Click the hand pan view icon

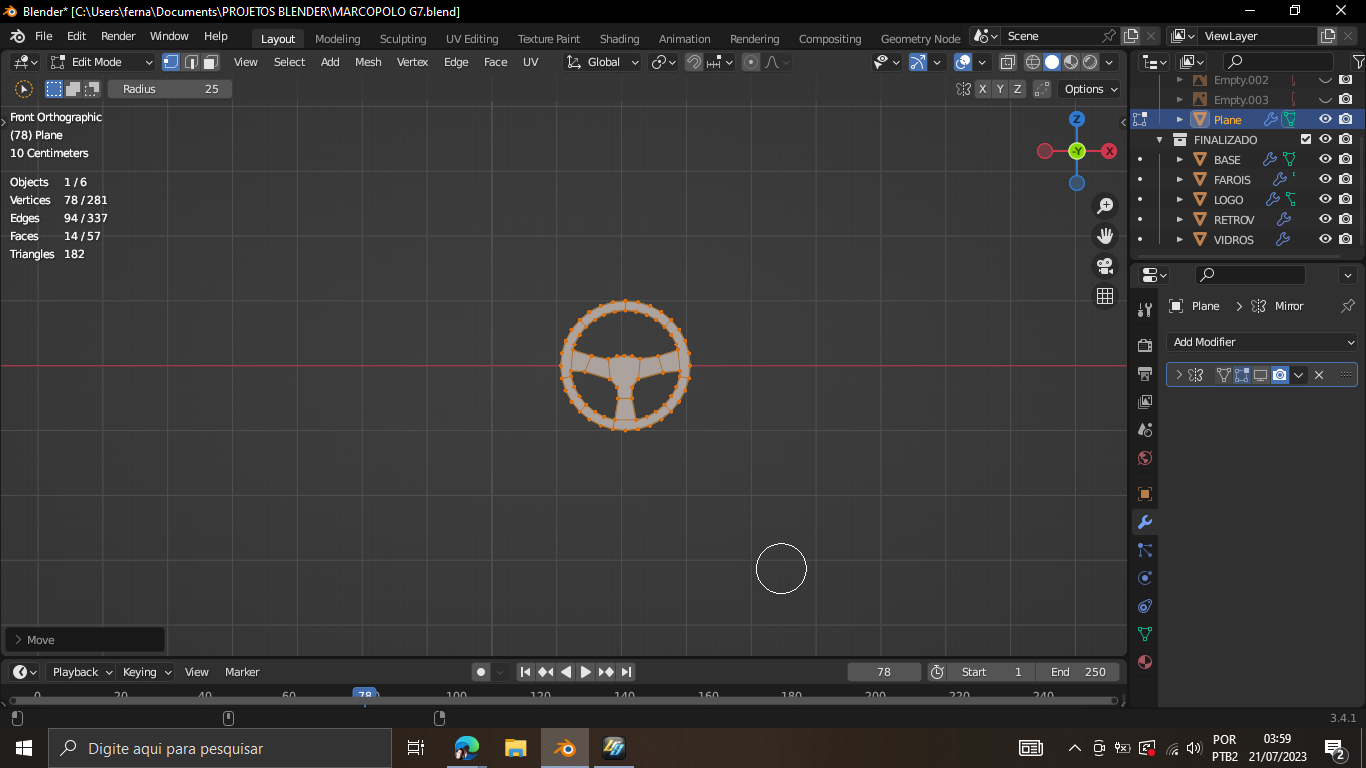click(1105, 236)
